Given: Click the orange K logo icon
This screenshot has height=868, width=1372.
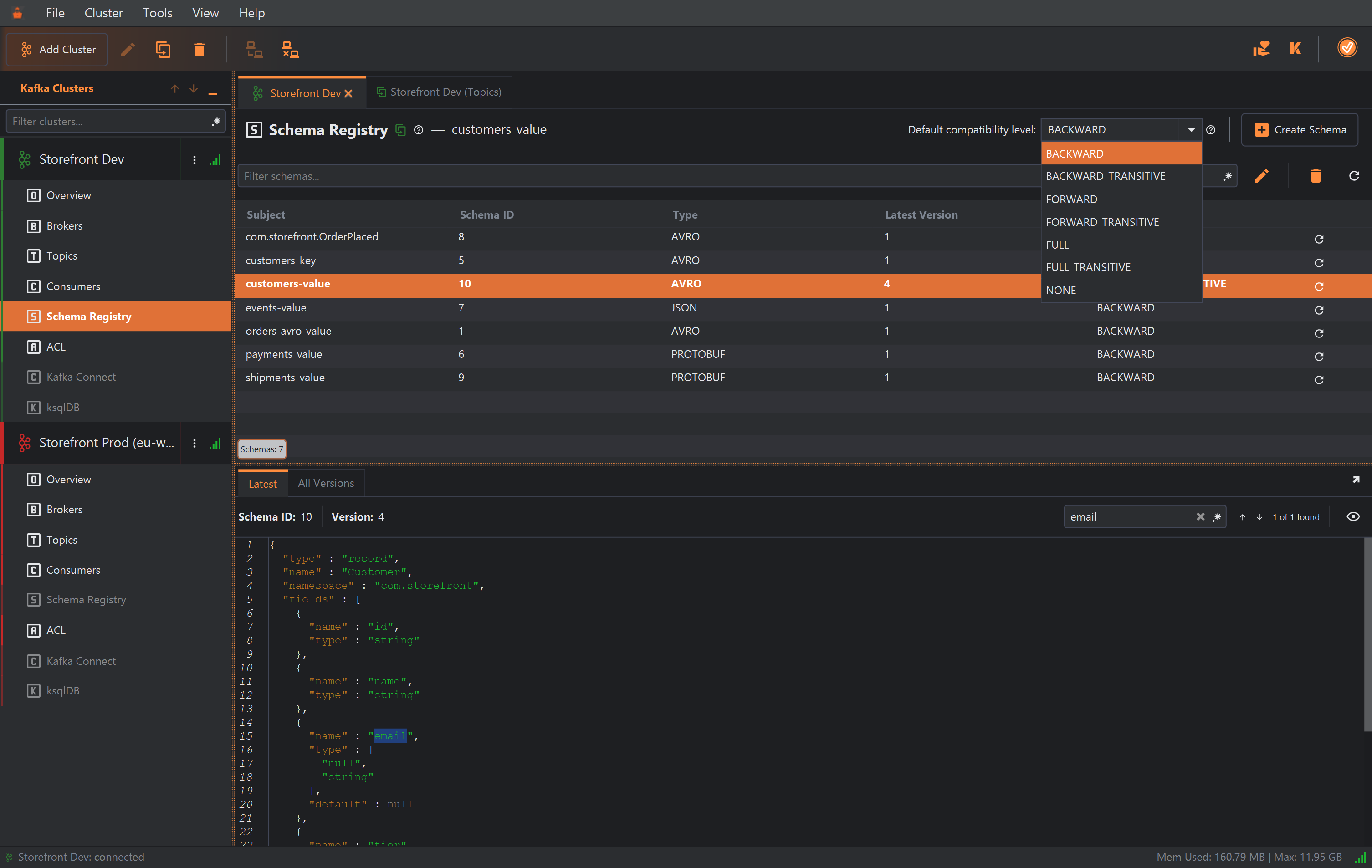Looking at the screenshot, I should click(1295, 48).
